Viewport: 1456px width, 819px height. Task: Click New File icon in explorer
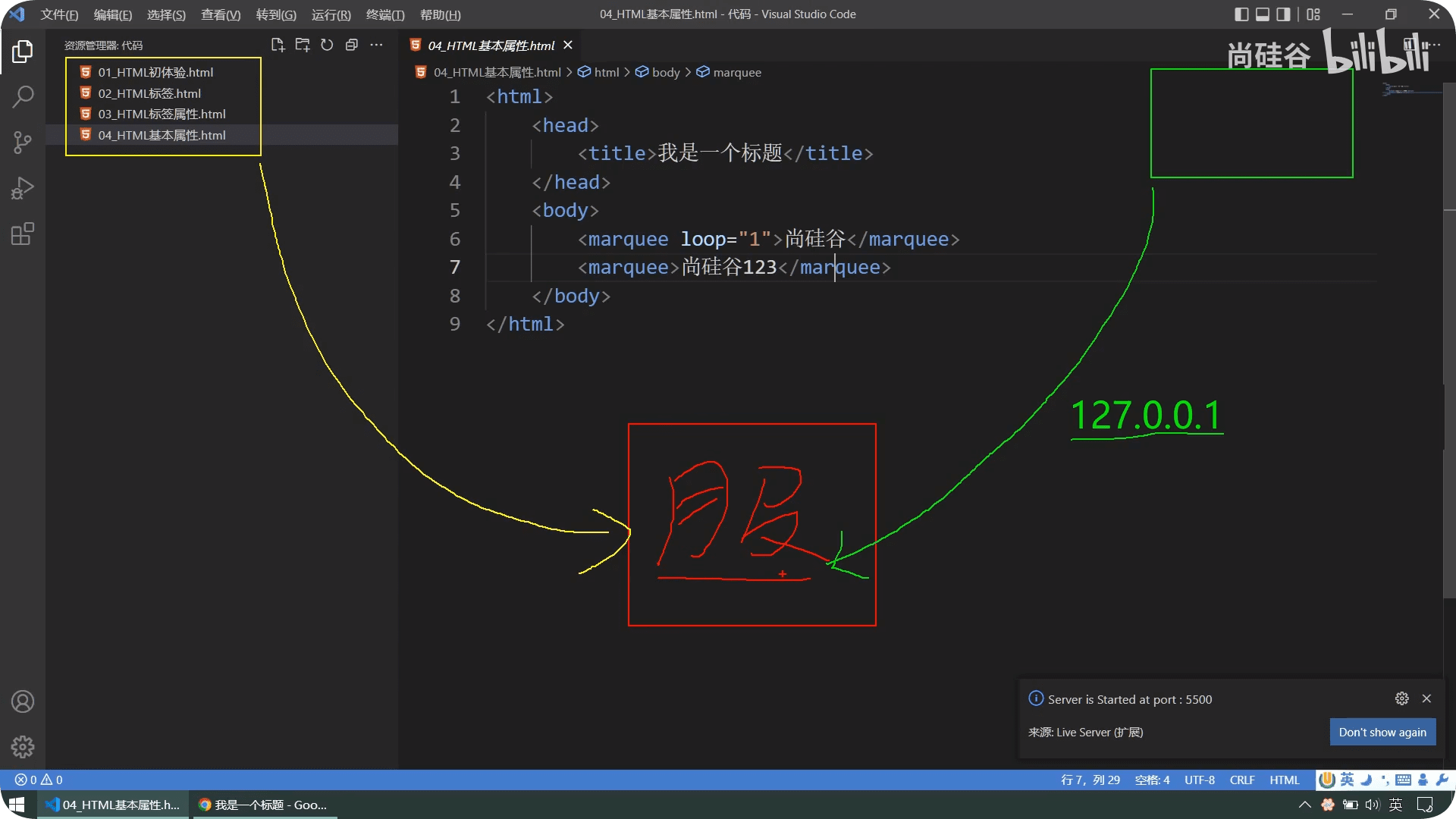point(278,45)
